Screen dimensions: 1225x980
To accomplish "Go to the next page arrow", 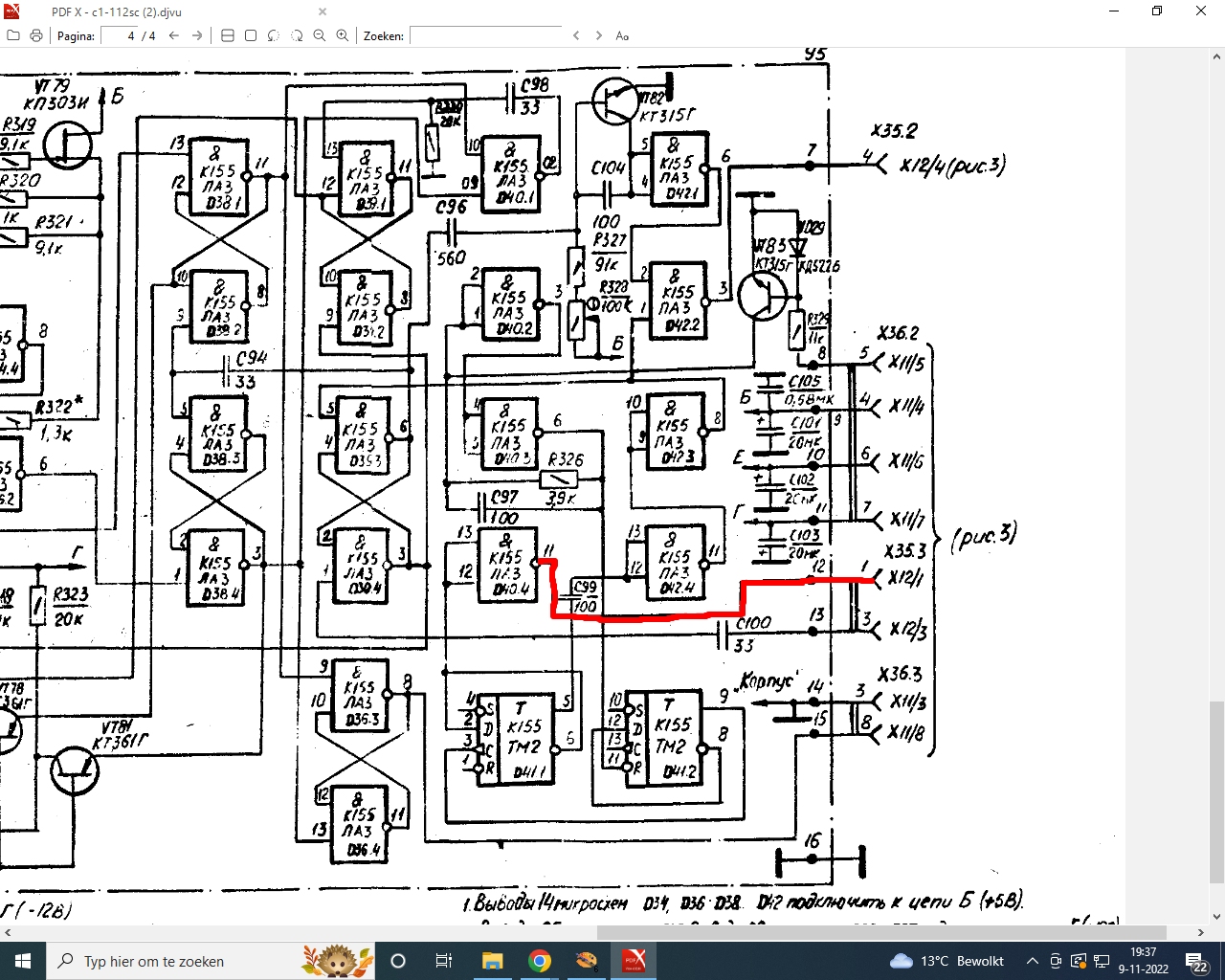I will (197, 35).
